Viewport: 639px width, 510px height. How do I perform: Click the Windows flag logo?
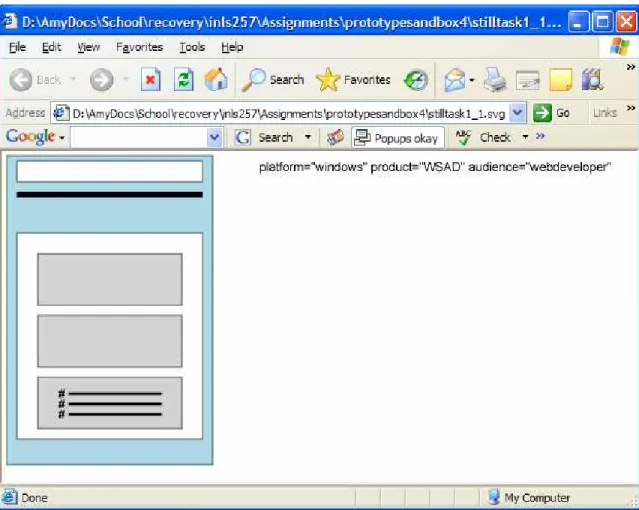point(619,46)
